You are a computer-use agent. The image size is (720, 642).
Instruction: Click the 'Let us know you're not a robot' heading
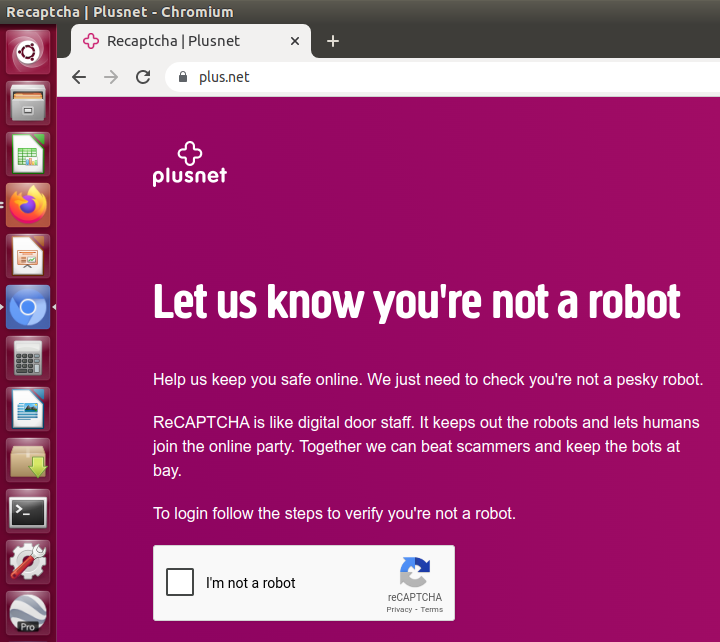tap(416, 302)
